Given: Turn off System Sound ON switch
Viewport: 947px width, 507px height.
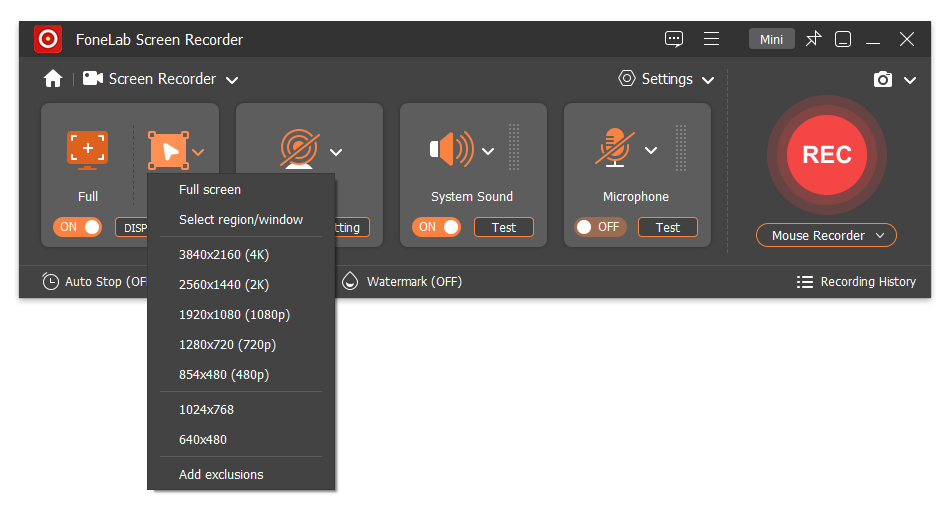Looking at the screenshot, I should tap(437, 227).
